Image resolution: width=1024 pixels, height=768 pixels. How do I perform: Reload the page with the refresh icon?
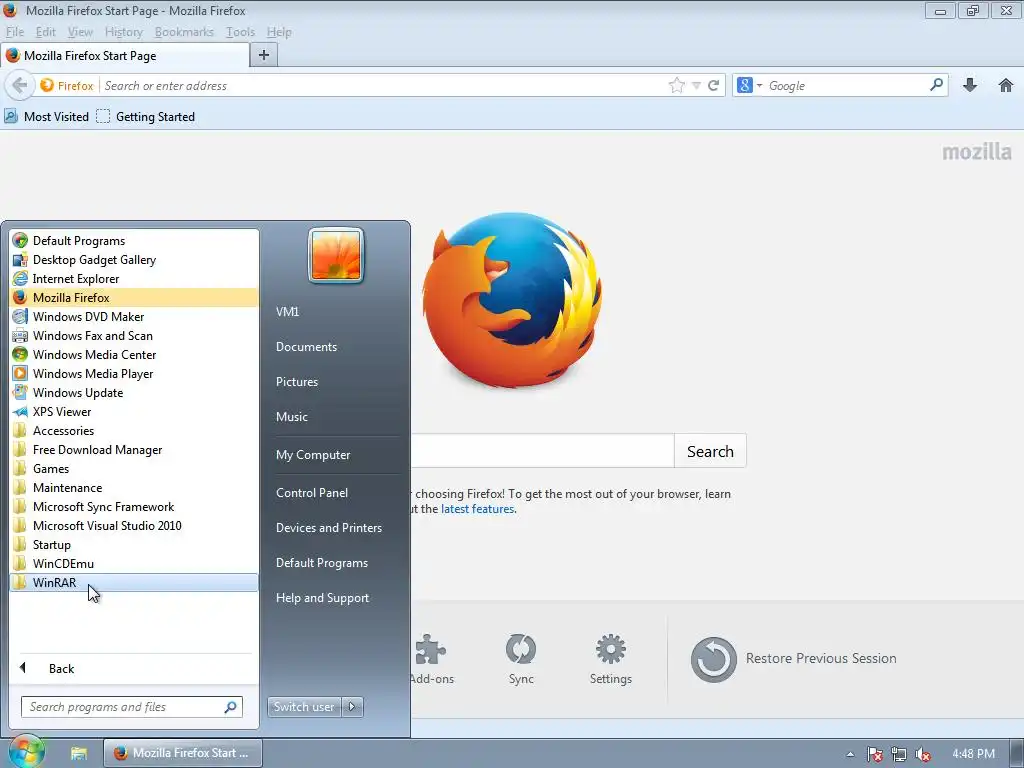[x=714, y=86]
